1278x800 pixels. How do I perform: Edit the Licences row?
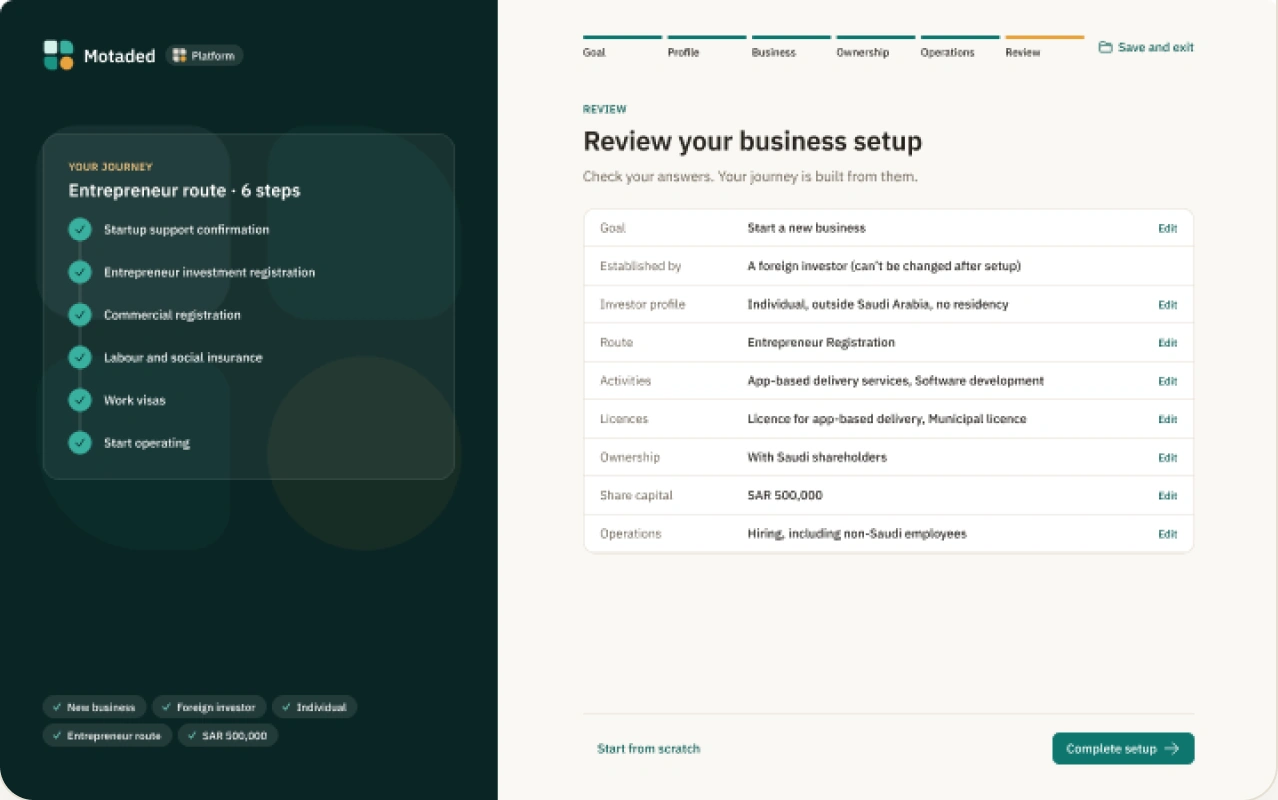[1167, 419]
